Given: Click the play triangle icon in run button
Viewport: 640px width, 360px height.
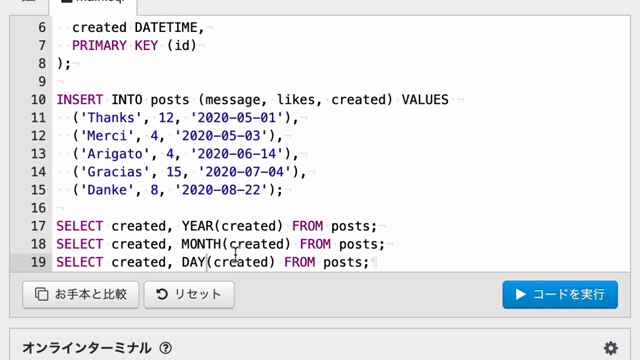Looking at the screenshot, I should coord(520,294).
